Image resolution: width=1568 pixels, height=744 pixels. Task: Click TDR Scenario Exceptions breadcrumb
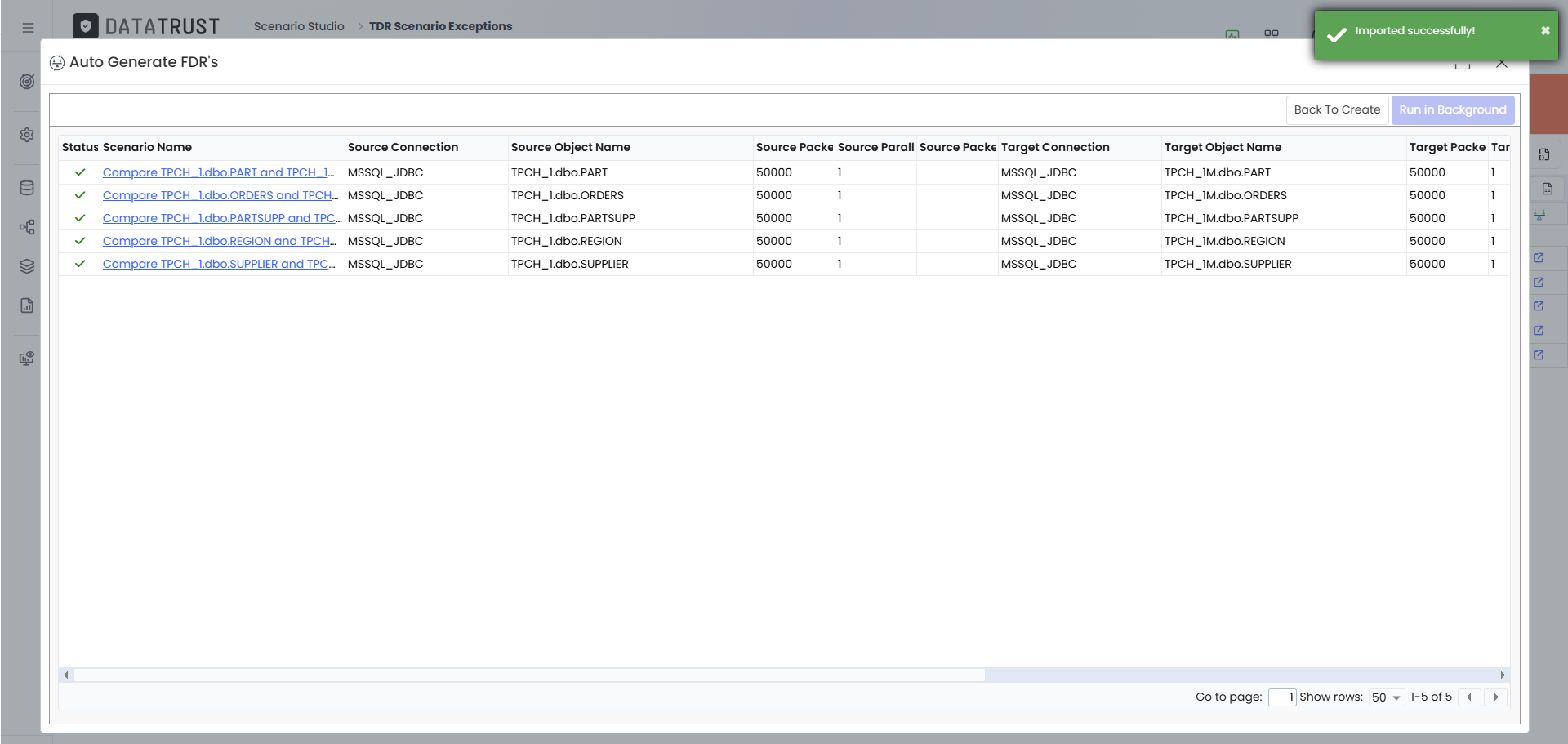440,26
